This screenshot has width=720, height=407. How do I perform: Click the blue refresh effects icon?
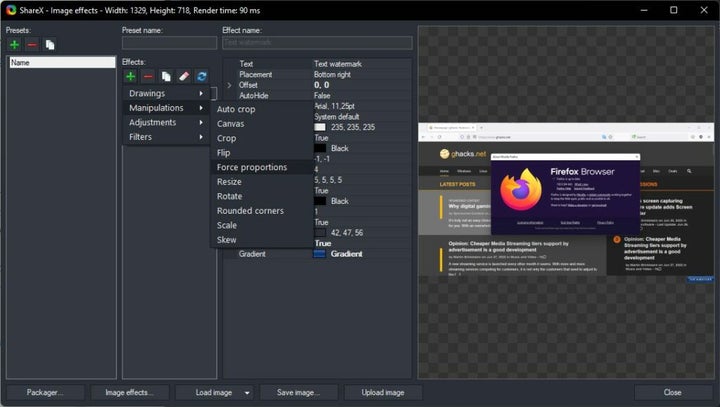pos(202,76)
